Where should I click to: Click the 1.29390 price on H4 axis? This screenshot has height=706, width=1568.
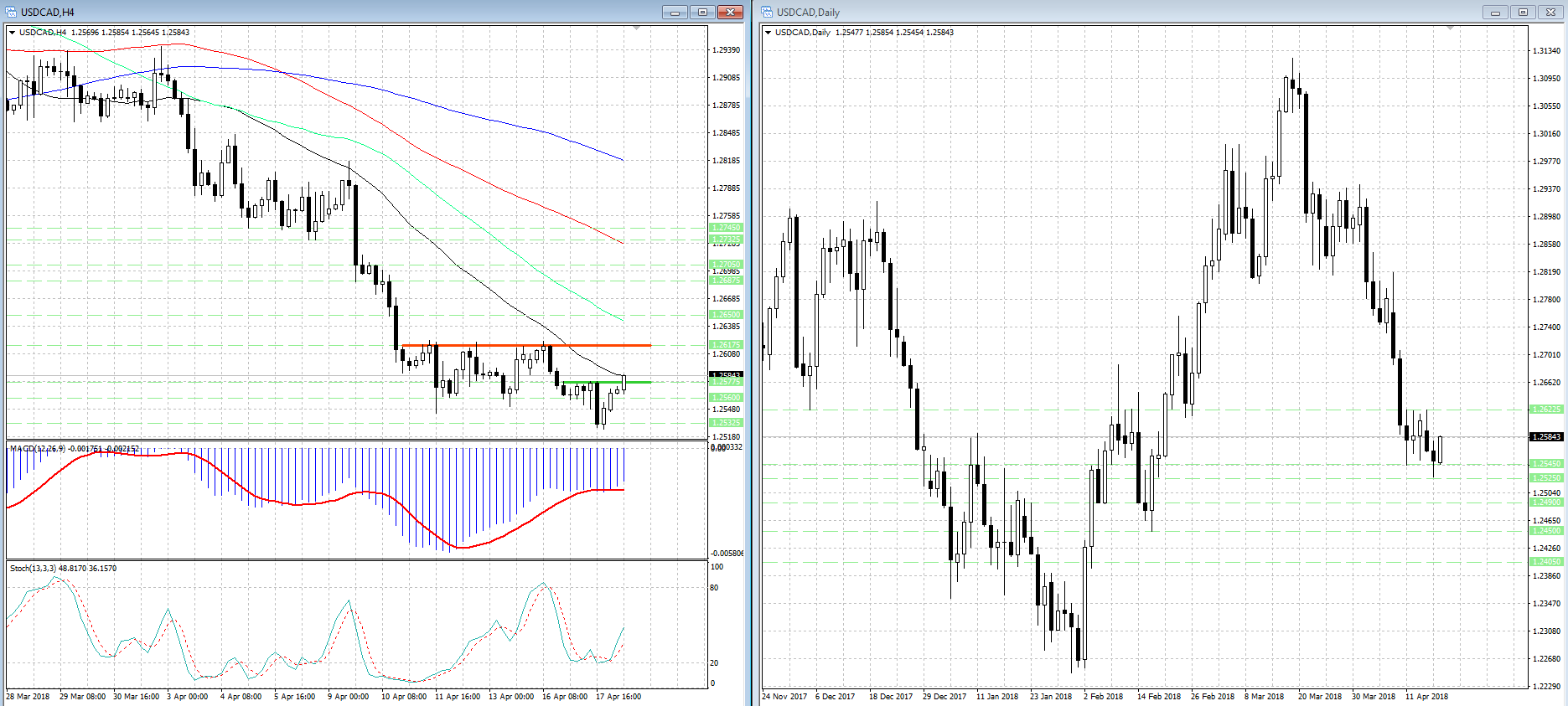727,50
